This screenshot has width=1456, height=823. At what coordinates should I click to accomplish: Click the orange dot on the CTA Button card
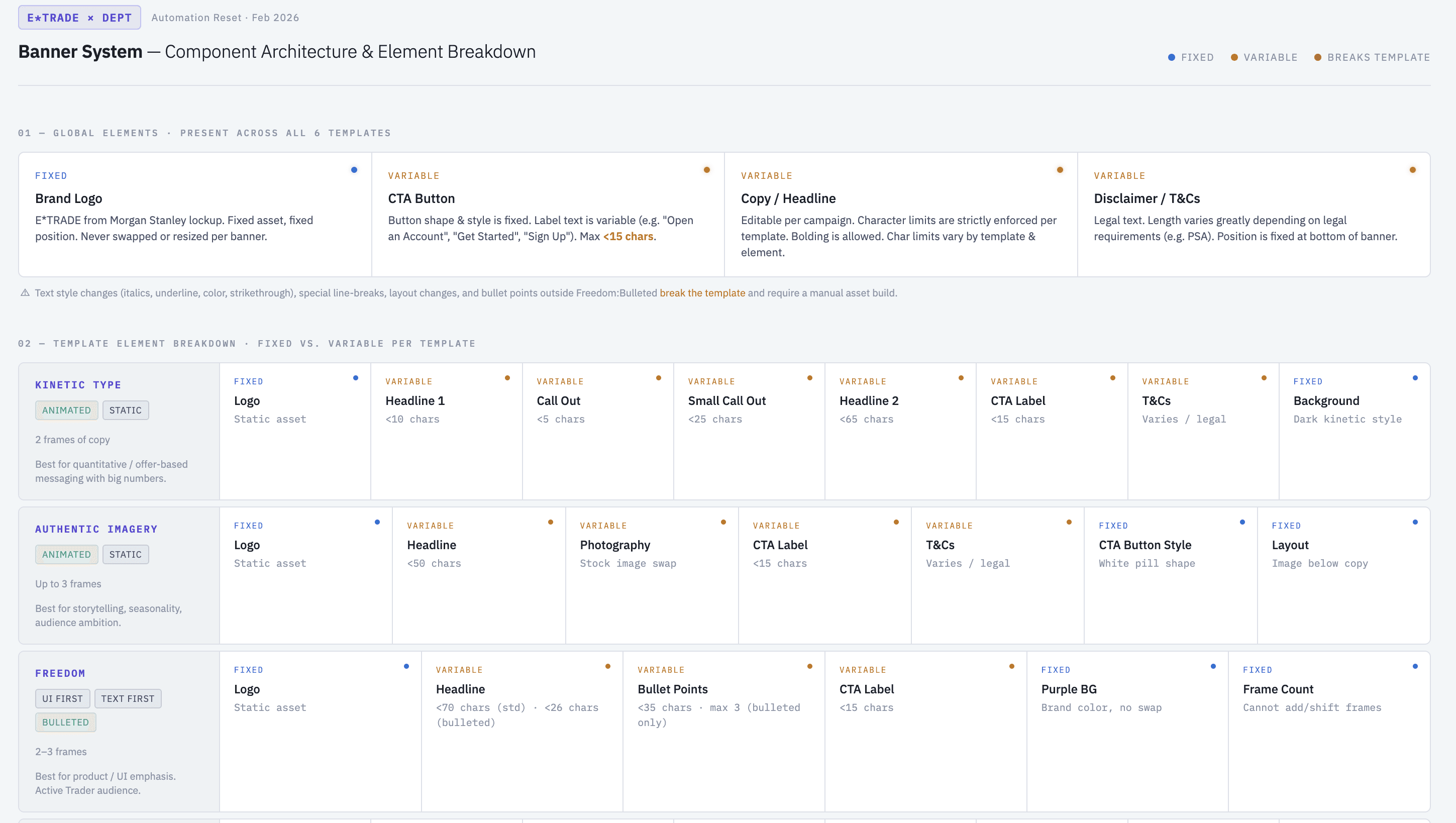click(706, 170)
